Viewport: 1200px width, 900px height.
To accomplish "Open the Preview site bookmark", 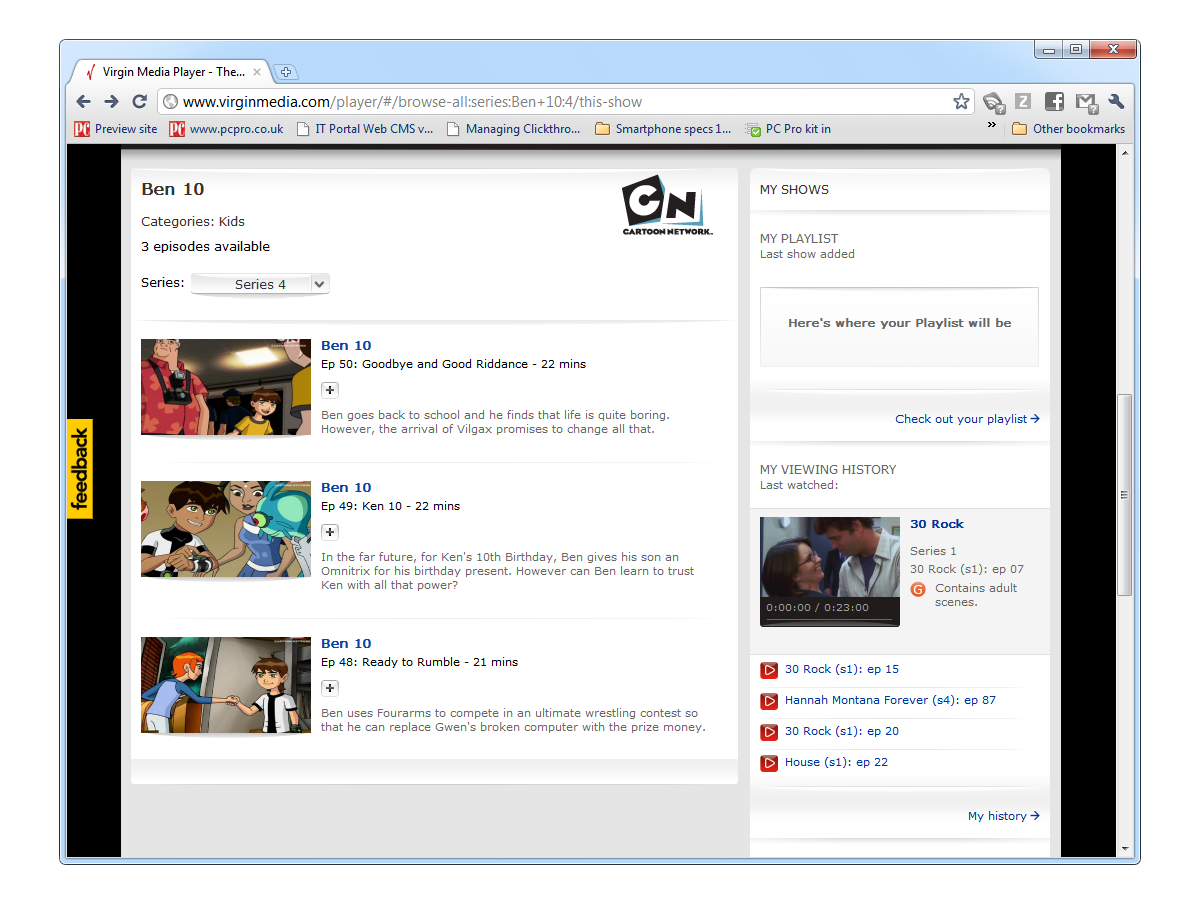I will point(116,129).
